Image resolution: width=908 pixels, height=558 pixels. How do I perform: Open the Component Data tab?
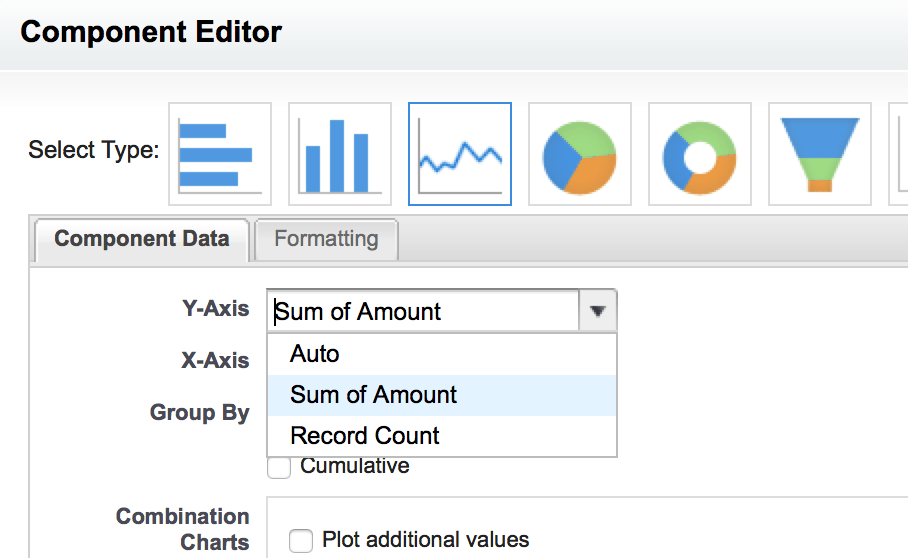(142, 240)
